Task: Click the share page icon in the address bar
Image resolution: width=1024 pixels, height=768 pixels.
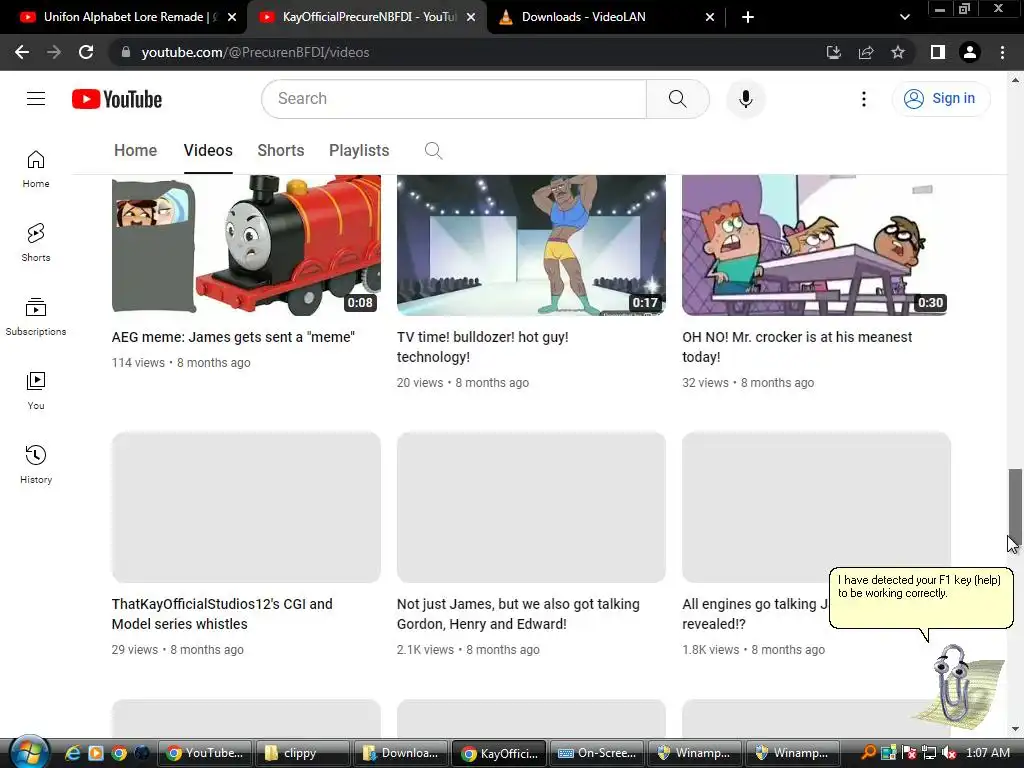Action: (x=866, y=52)
